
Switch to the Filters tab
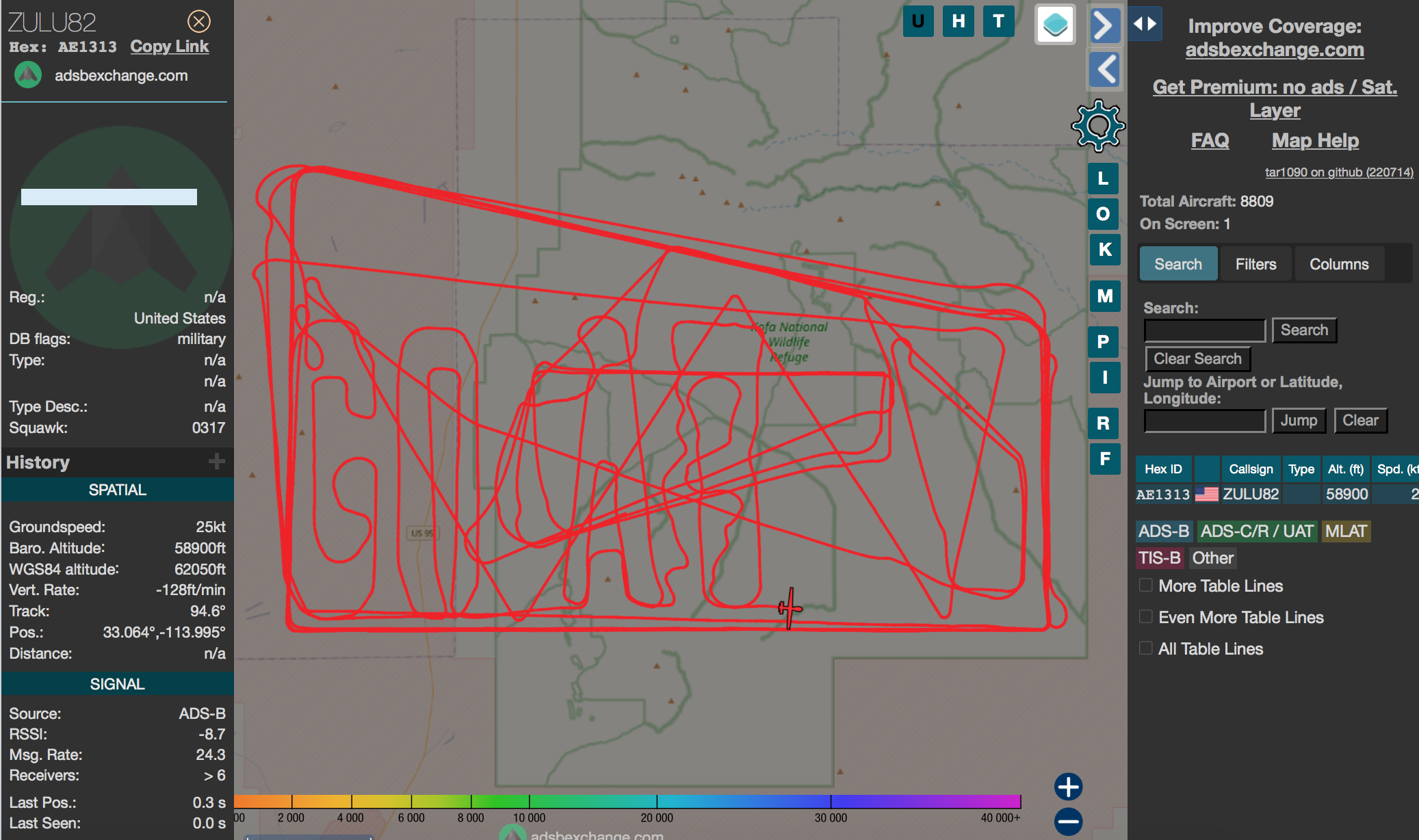pos(1255,264)
